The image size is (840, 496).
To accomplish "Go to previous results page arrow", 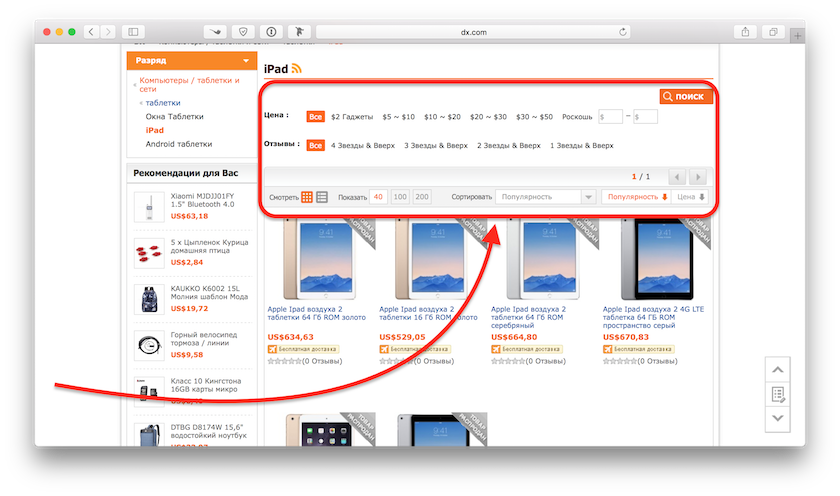I will pyautogui.click(x=677, y=177).
